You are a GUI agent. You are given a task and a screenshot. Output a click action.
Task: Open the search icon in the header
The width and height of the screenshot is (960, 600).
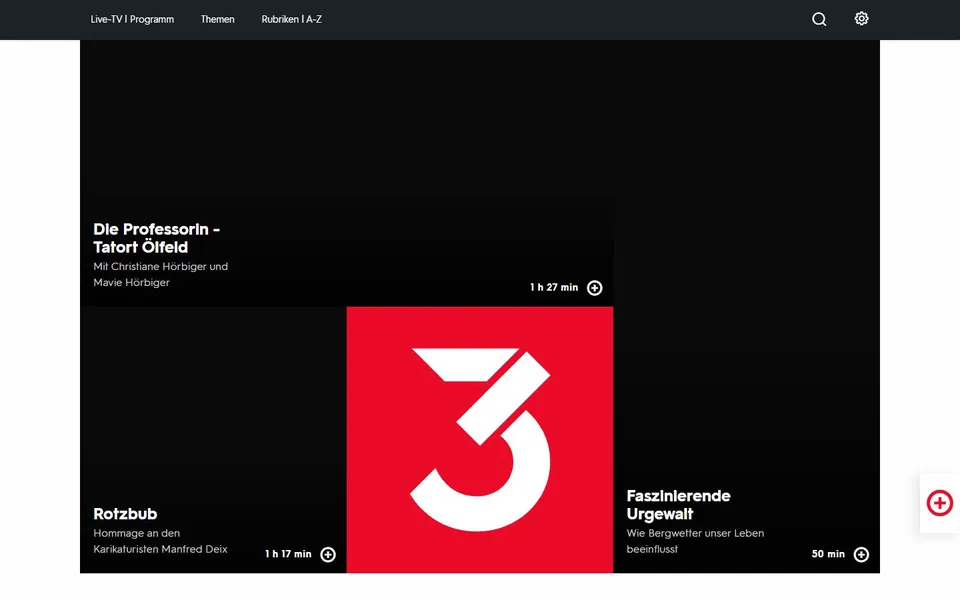click(x=819, y=20)
